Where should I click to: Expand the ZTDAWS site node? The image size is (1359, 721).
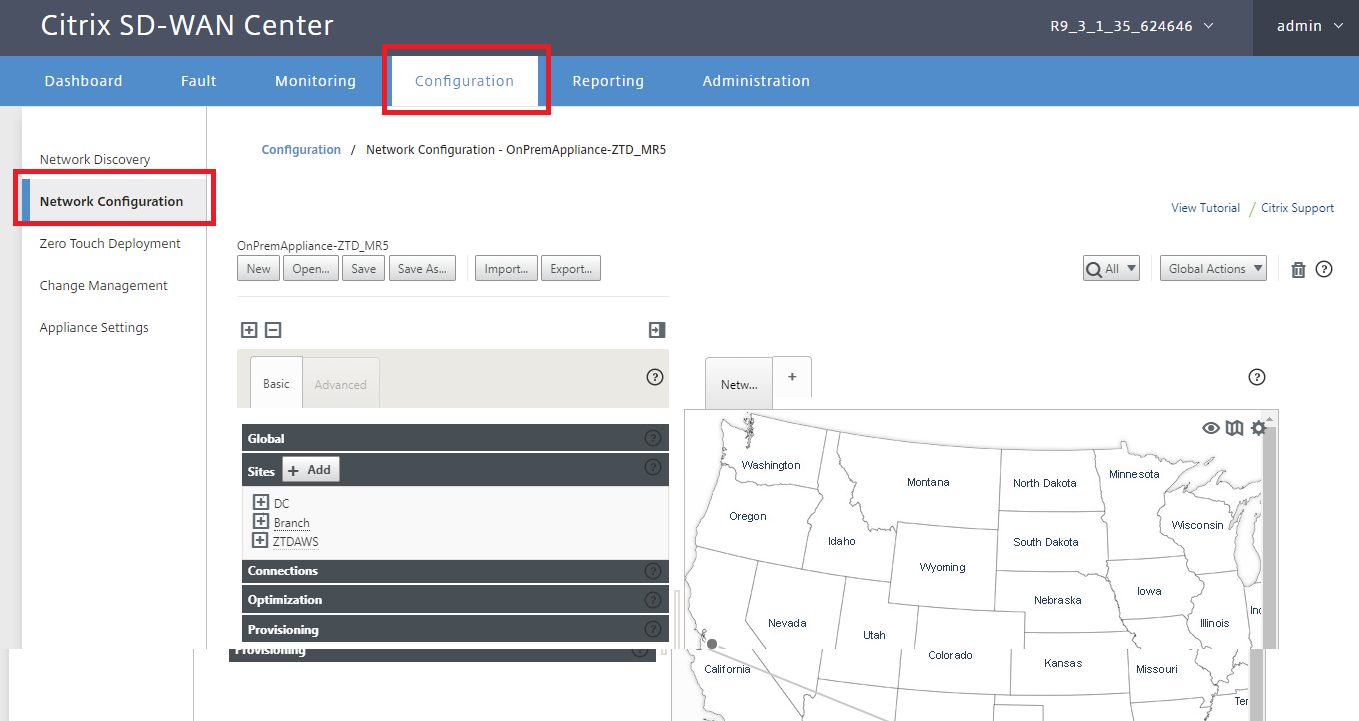tap(261, 541)
